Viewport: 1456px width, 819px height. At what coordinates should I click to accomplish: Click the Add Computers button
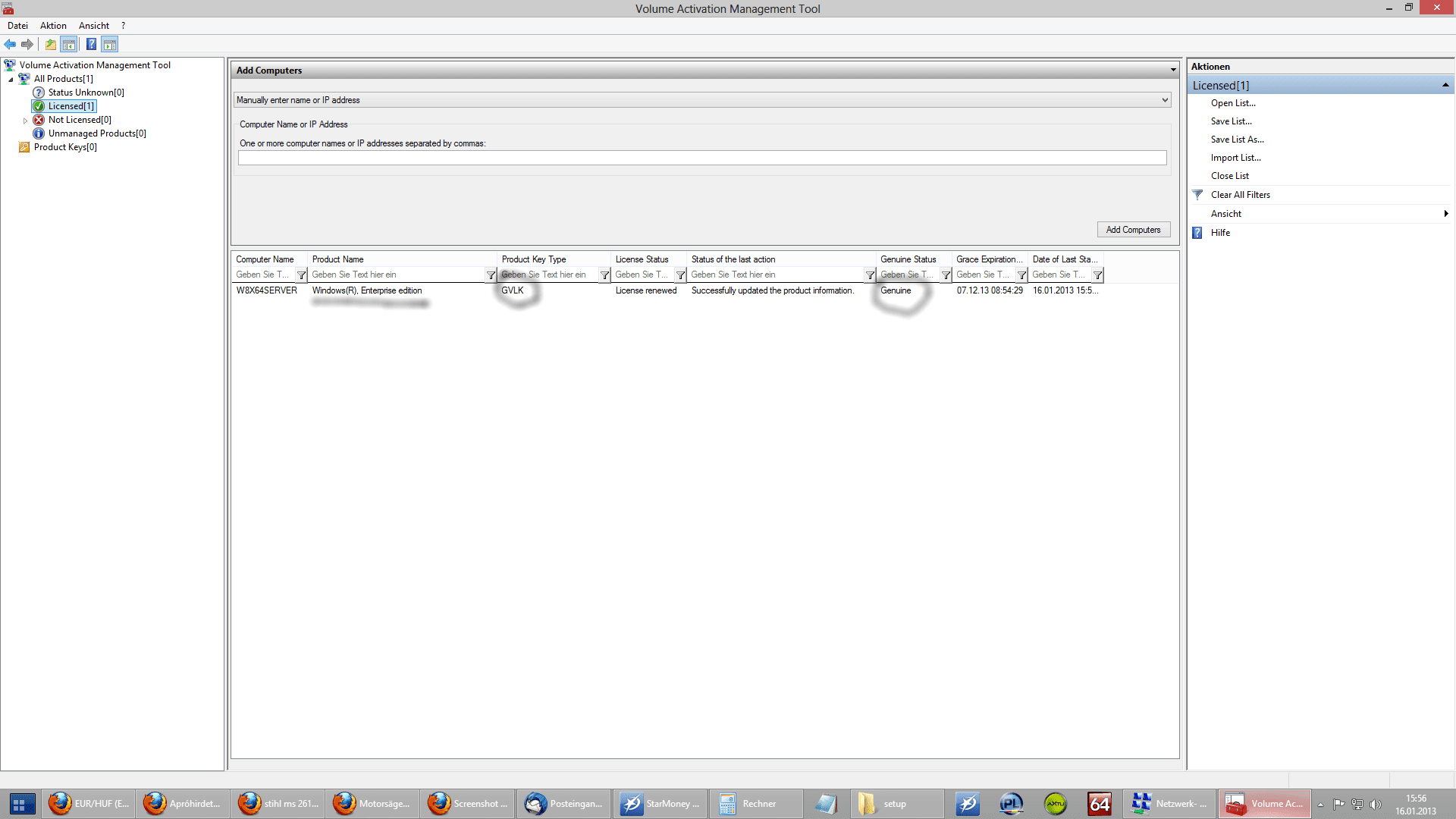[x=1133, y=230]
